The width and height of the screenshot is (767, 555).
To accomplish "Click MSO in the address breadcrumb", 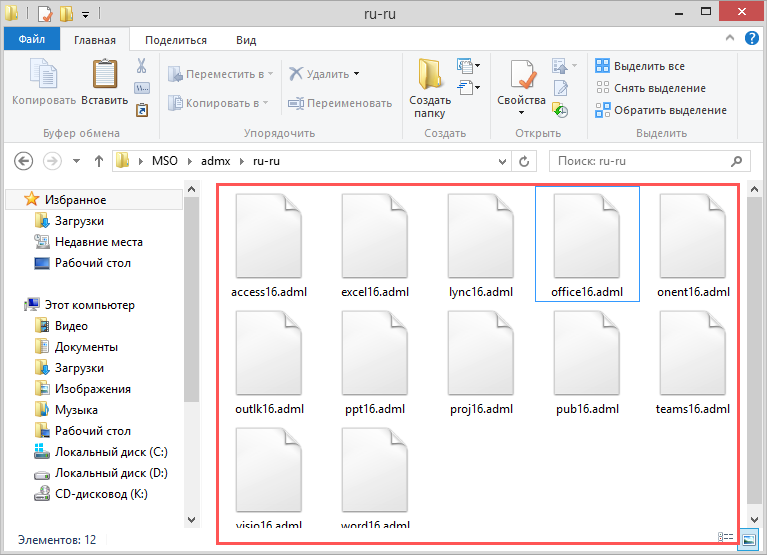I will click(x=164, y=161).
